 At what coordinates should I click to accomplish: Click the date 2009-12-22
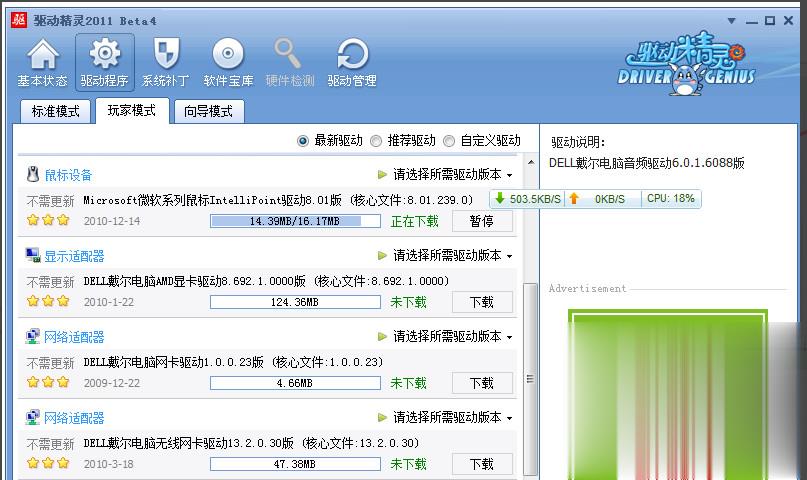[112, 383]
